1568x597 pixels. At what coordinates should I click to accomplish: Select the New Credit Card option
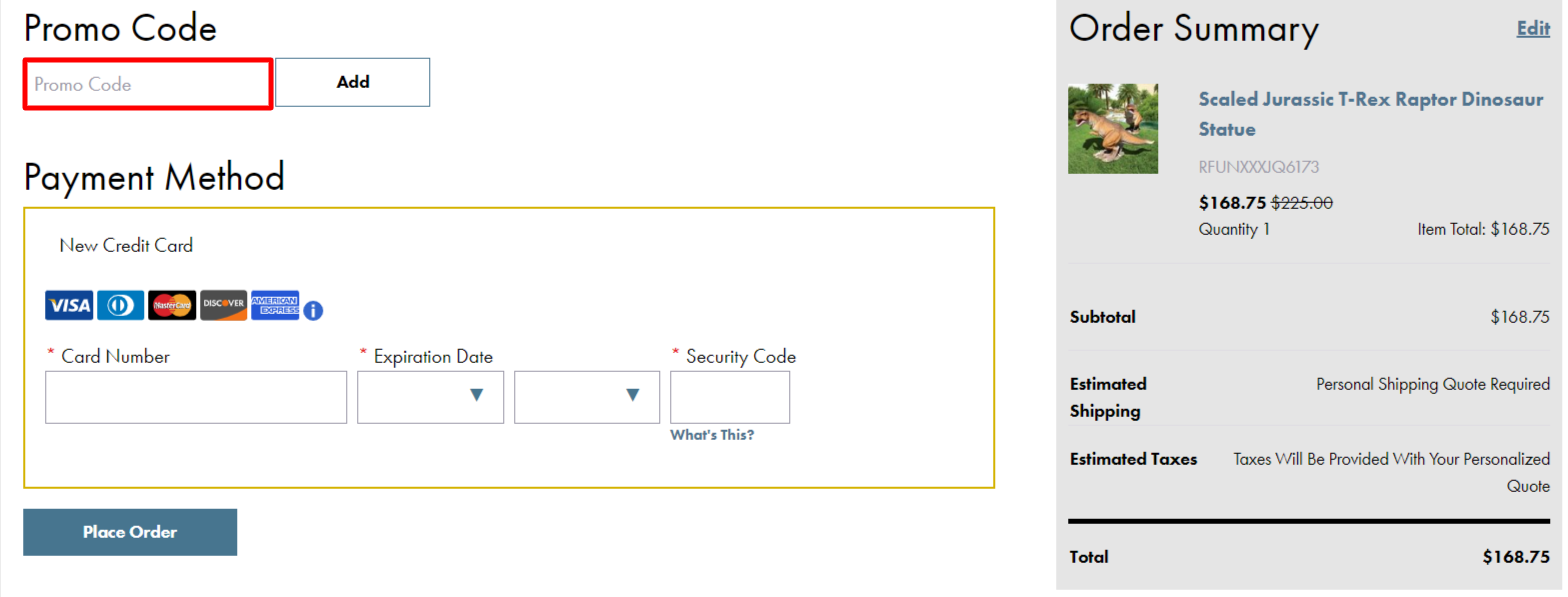click(x=126, y=245)
